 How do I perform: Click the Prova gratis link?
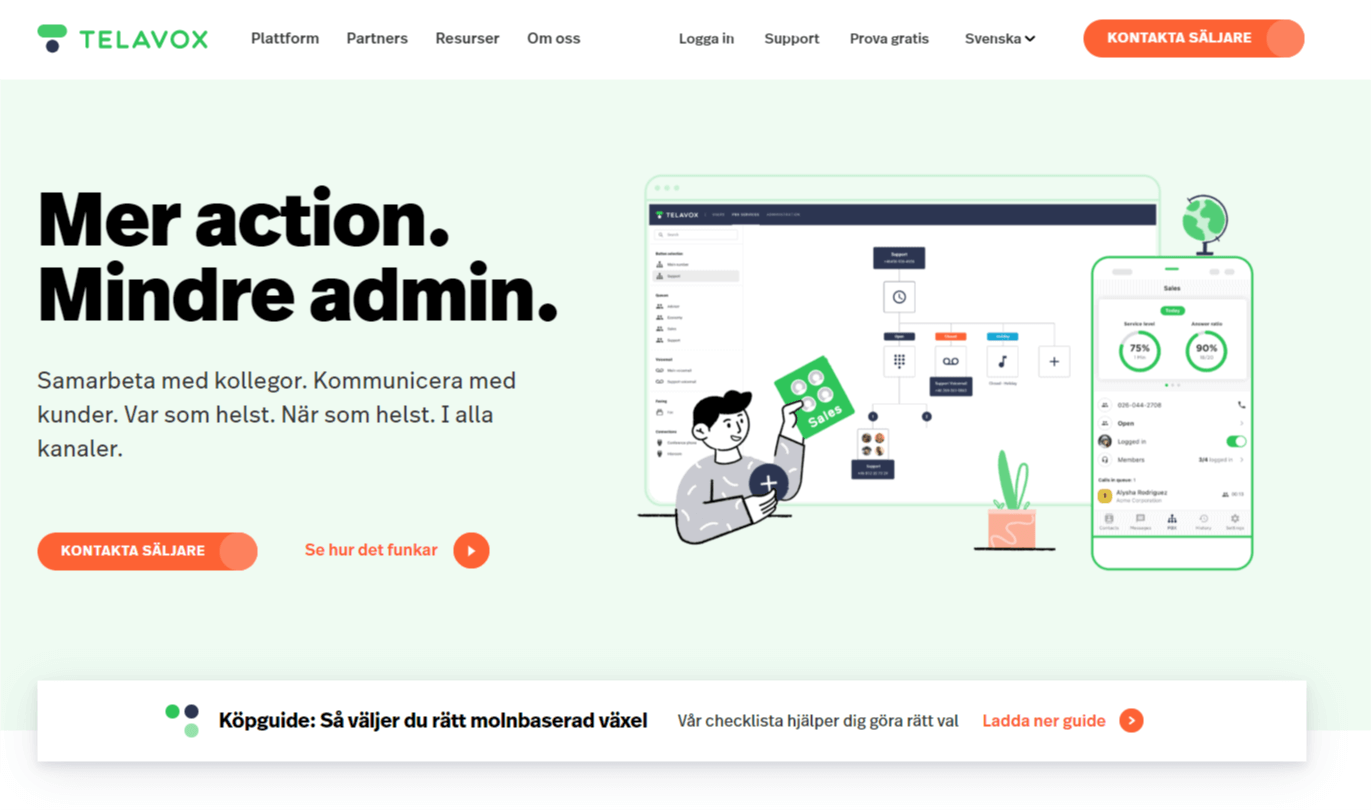[889, 39]
